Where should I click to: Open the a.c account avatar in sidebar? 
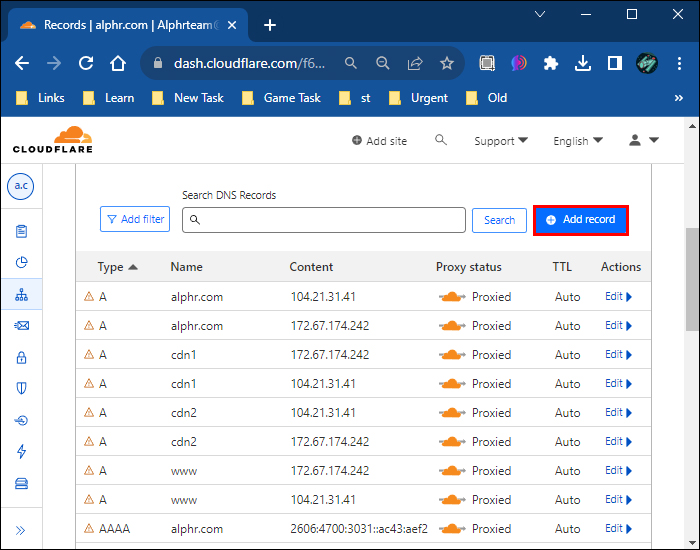click(21, 186)
